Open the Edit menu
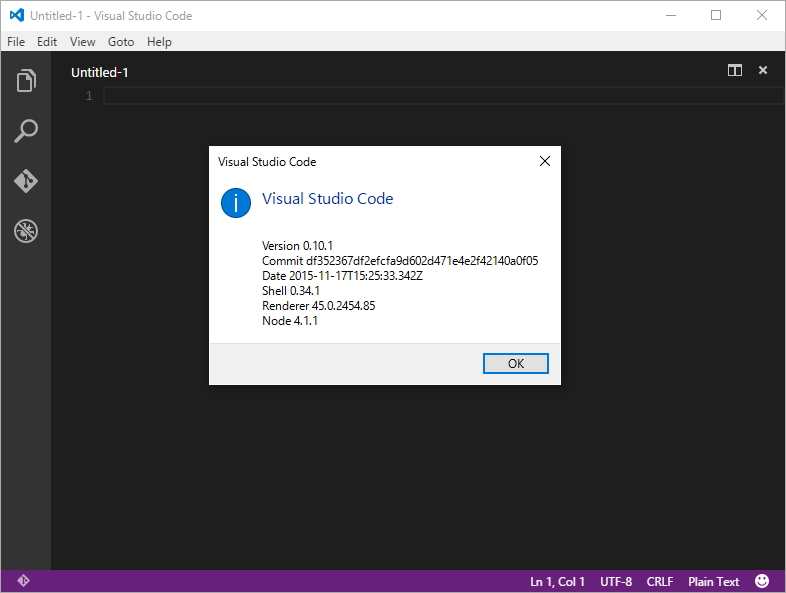The image size is (786, 593). (x=47, y=42)
